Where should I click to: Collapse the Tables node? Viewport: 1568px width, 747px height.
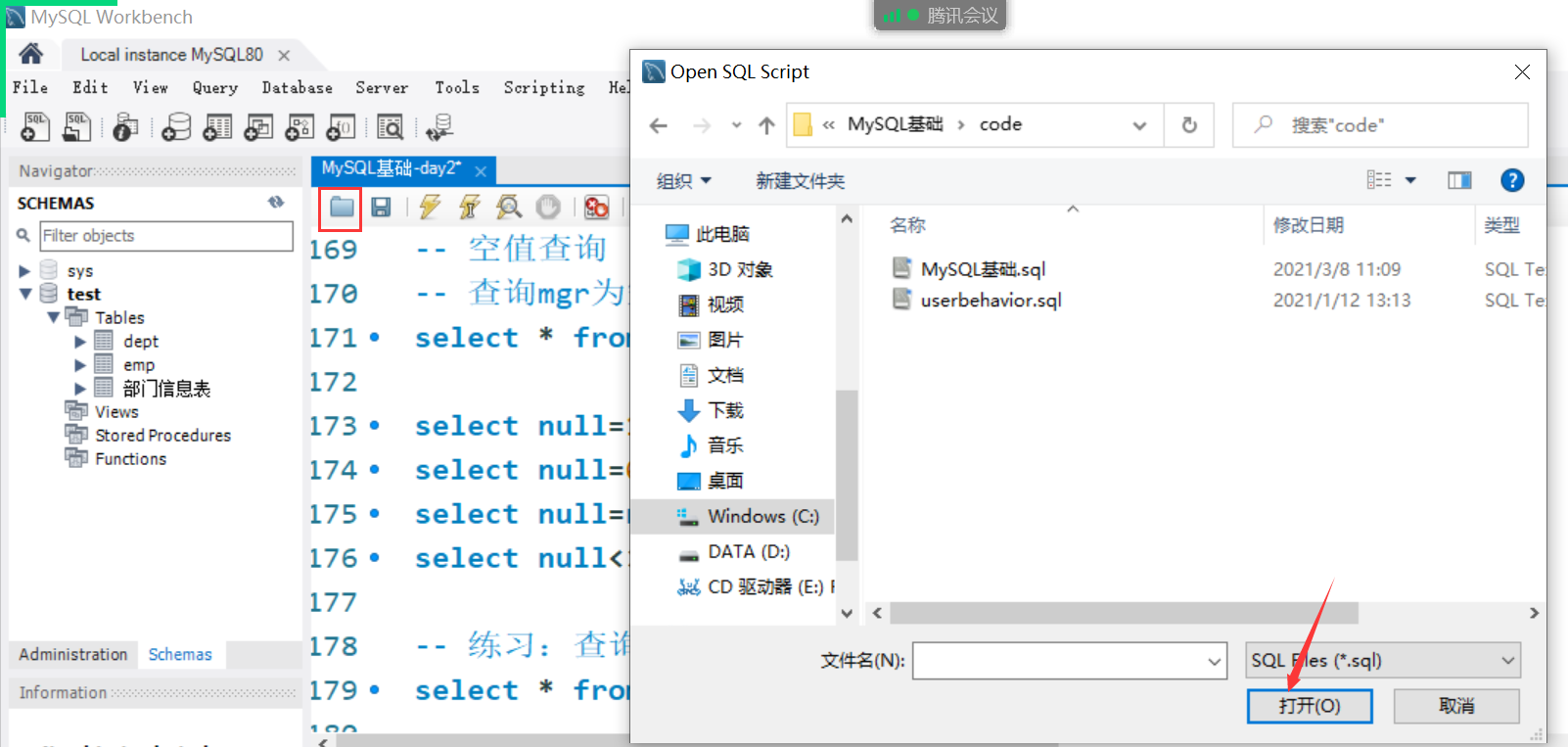click(x=53, y=317)
